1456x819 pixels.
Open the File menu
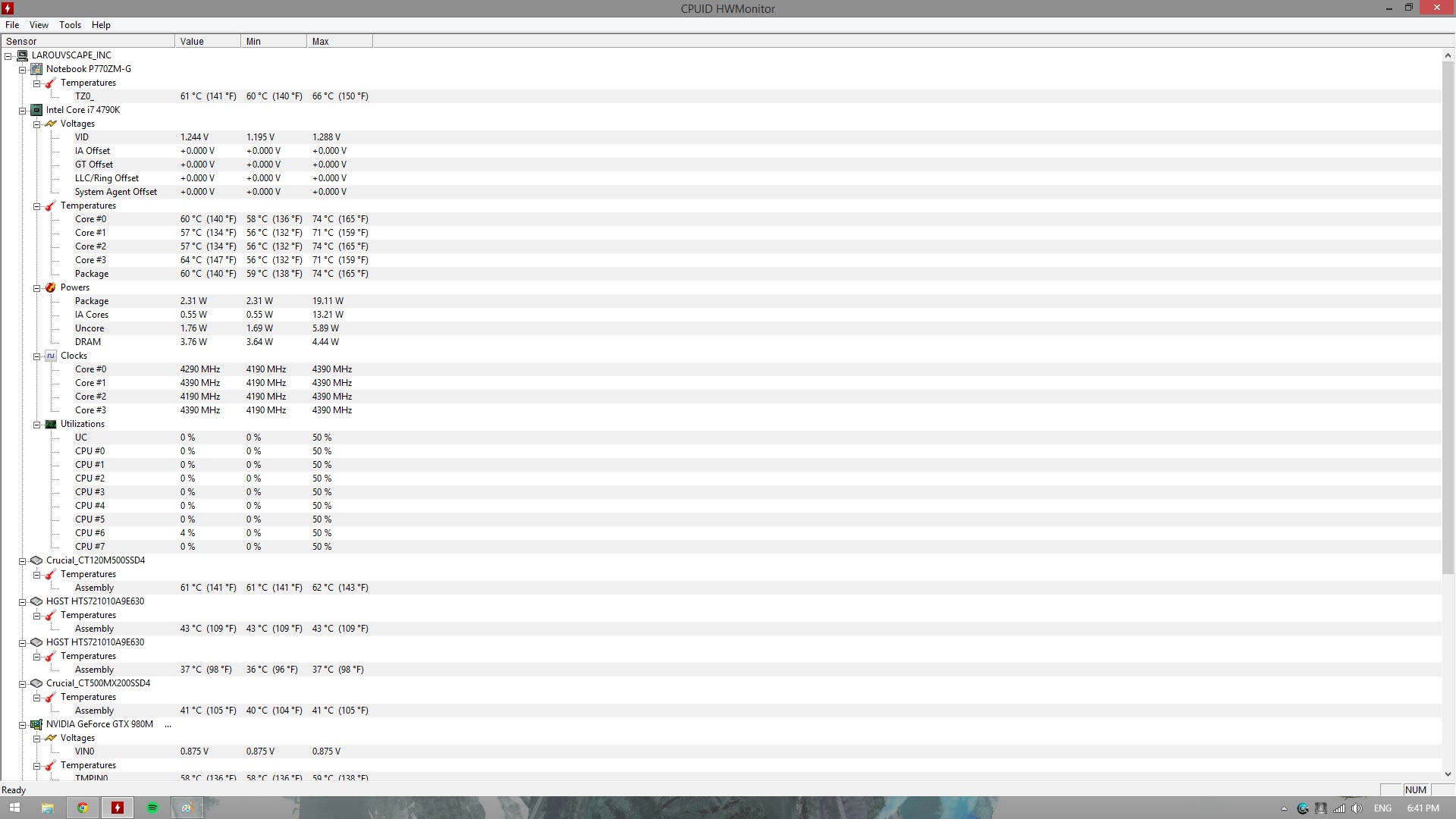[12, 25]
